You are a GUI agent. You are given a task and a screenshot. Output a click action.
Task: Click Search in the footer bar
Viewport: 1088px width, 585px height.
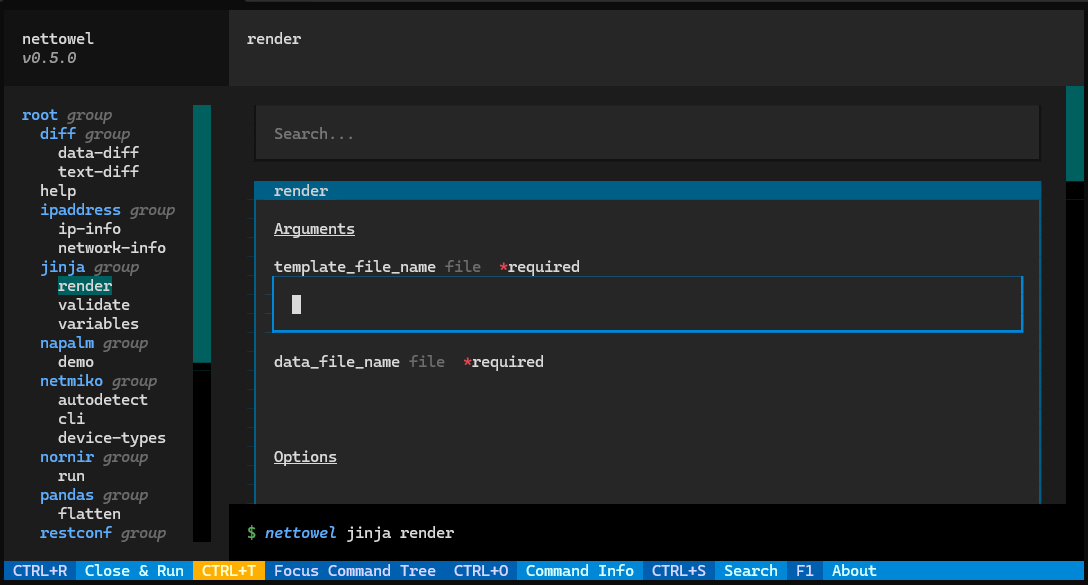(751, 571)
